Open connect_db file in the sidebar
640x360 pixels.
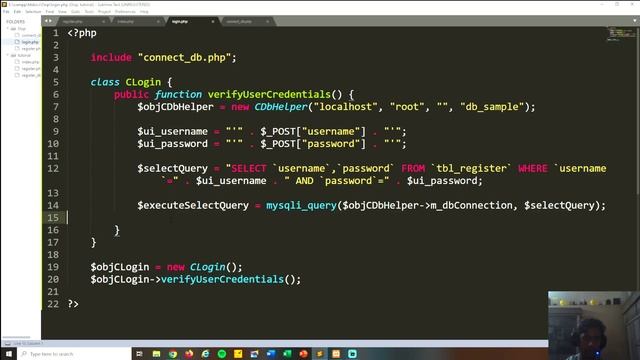[28, 35]
